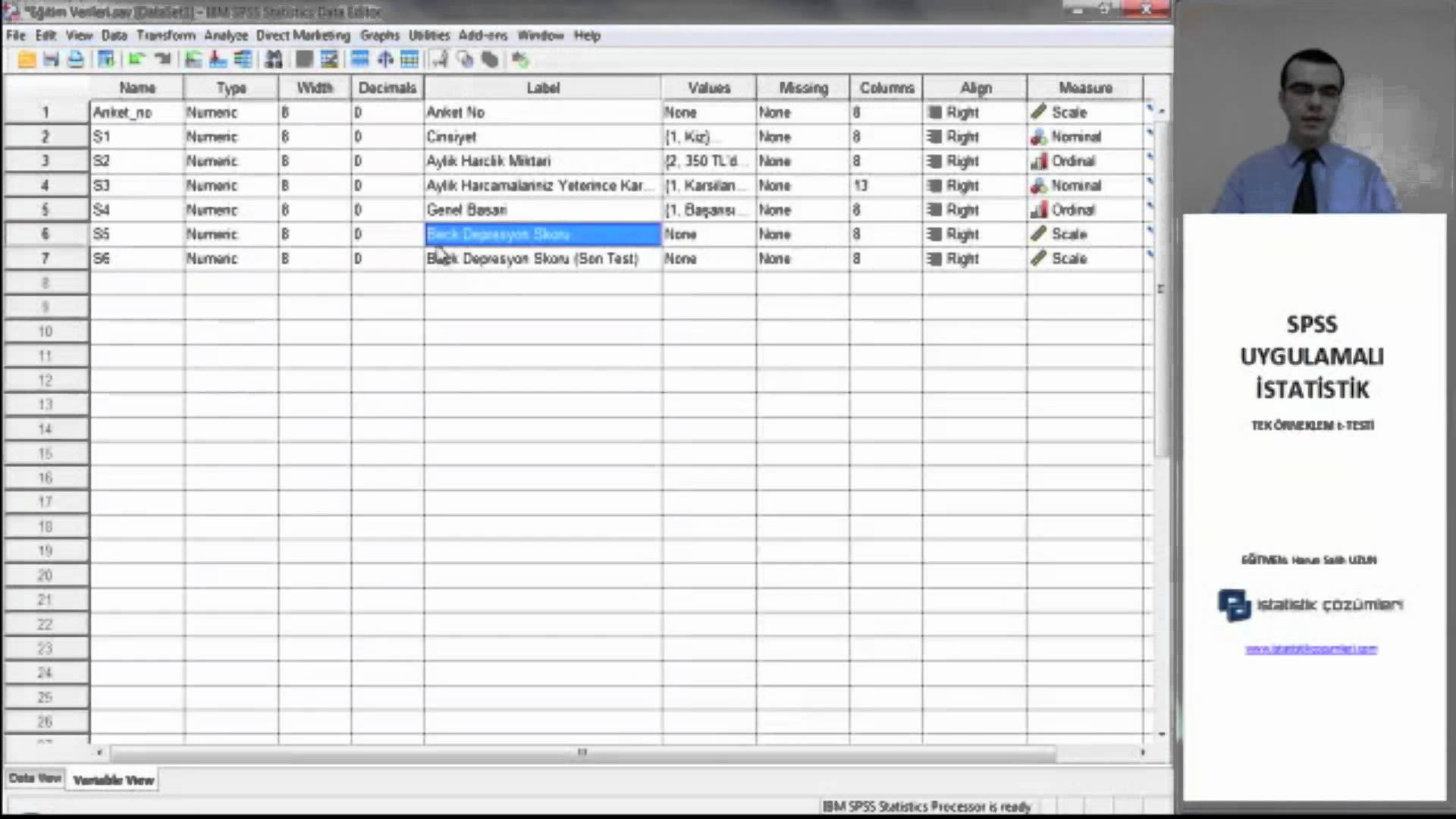Click the Use variable sets icon
This screenshot has height=819, width=1456.
pyautogui.click(x=465, y=59)
